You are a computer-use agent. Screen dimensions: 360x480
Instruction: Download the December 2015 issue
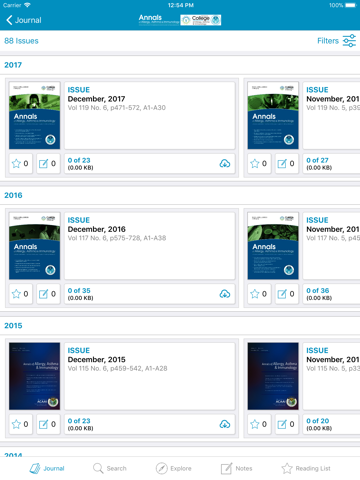[x=225, y=424]
